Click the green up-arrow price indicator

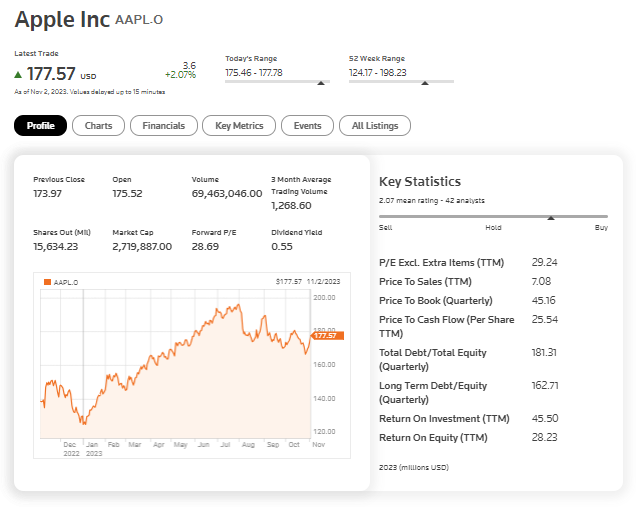[18, 75]
